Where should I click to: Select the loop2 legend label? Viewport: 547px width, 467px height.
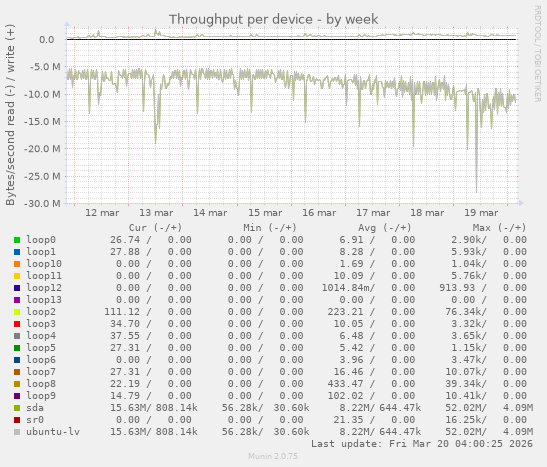[41, 312]
